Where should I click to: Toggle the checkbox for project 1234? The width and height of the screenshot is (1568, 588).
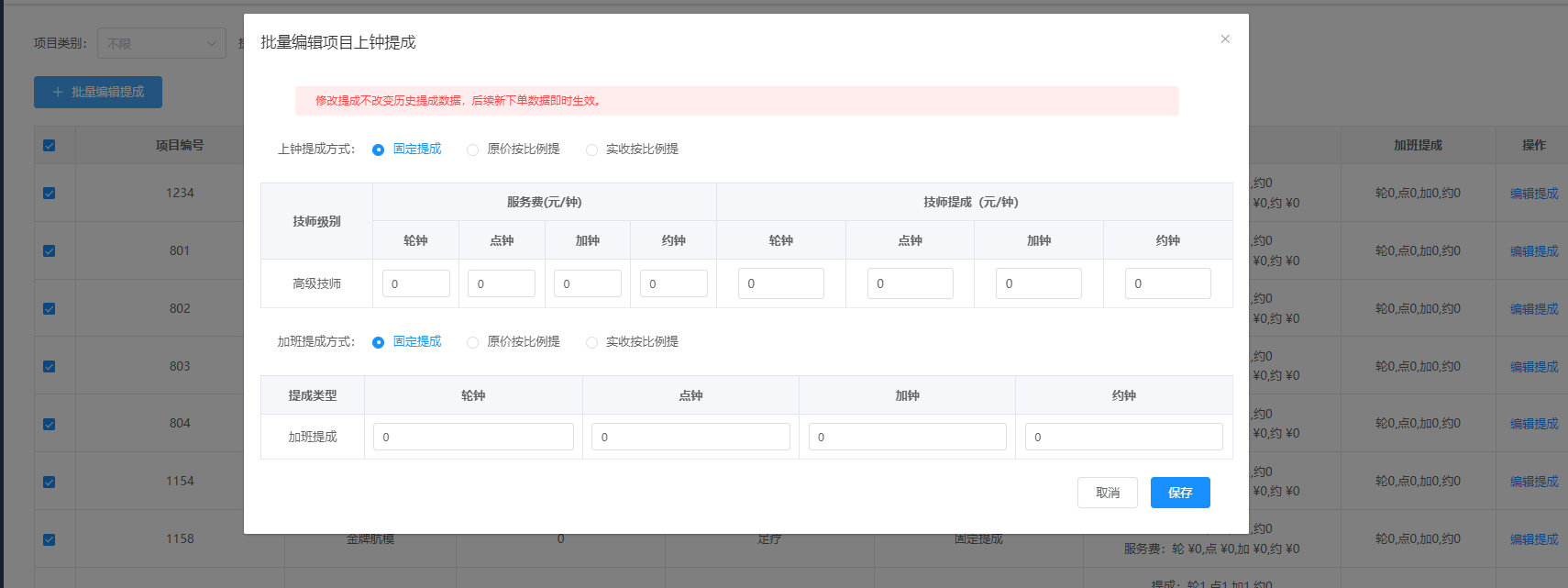coord(50,193)
